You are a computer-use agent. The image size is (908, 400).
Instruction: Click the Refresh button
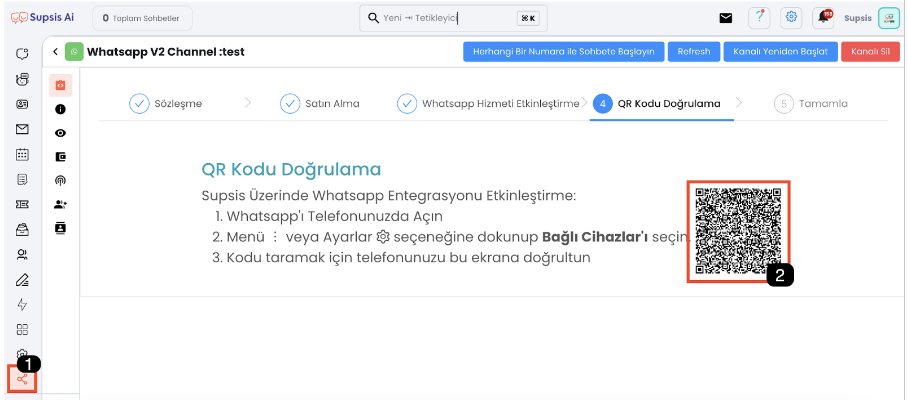[694, 52]
